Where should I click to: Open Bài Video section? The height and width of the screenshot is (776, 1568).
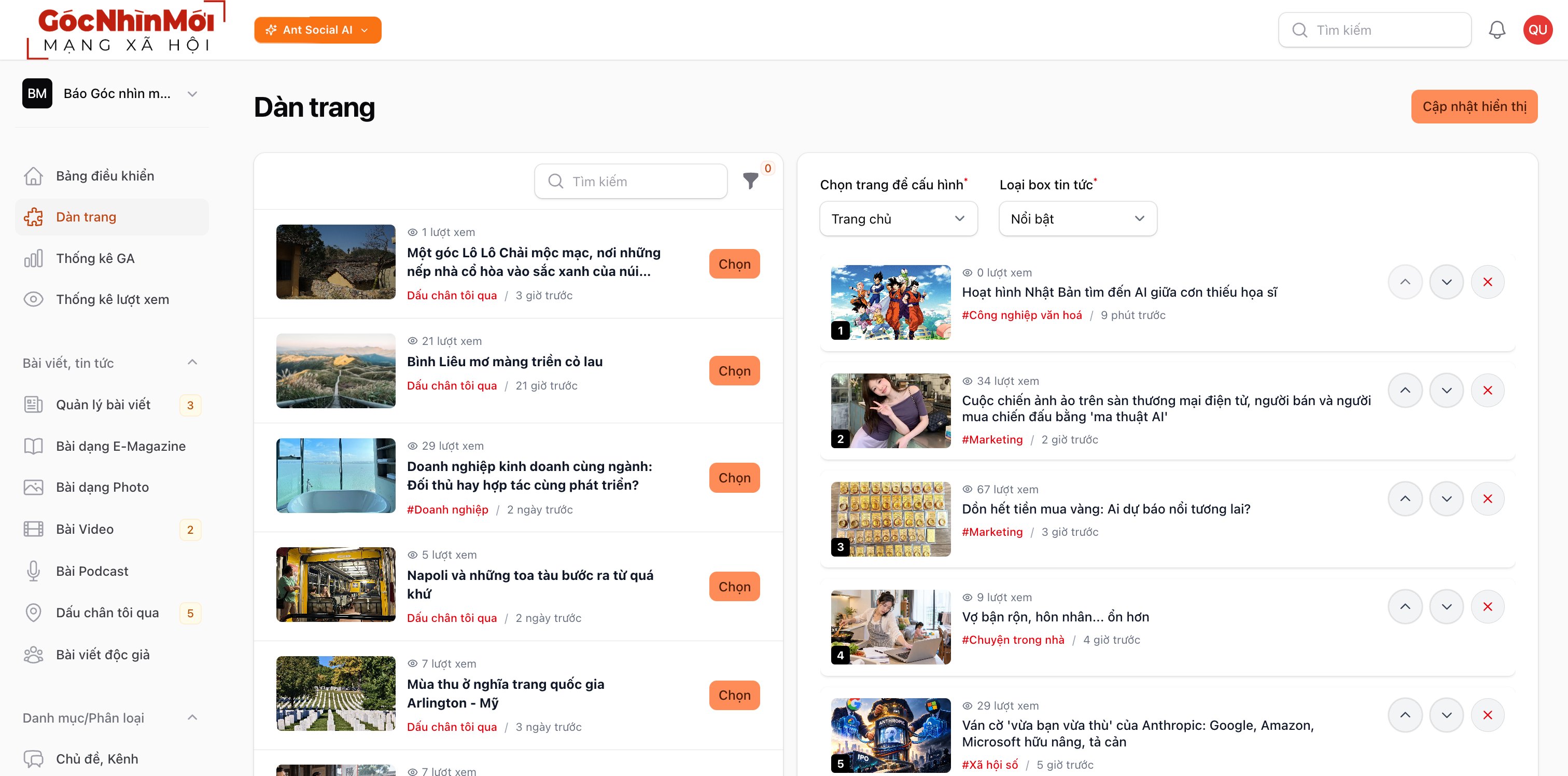pos(111,529)
